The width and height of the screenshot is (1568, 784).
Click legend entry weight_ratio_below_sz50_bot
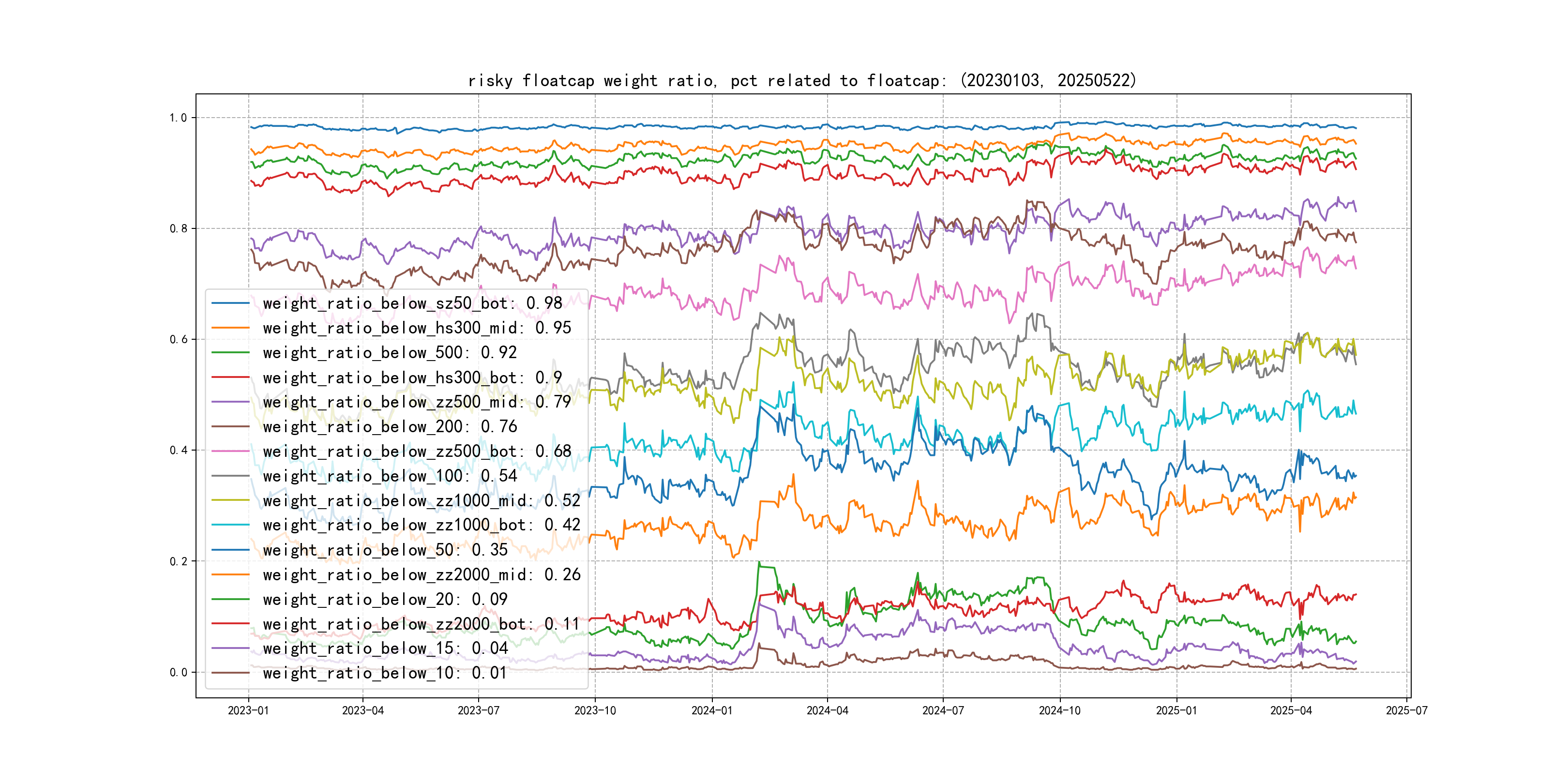coord(412,303)
